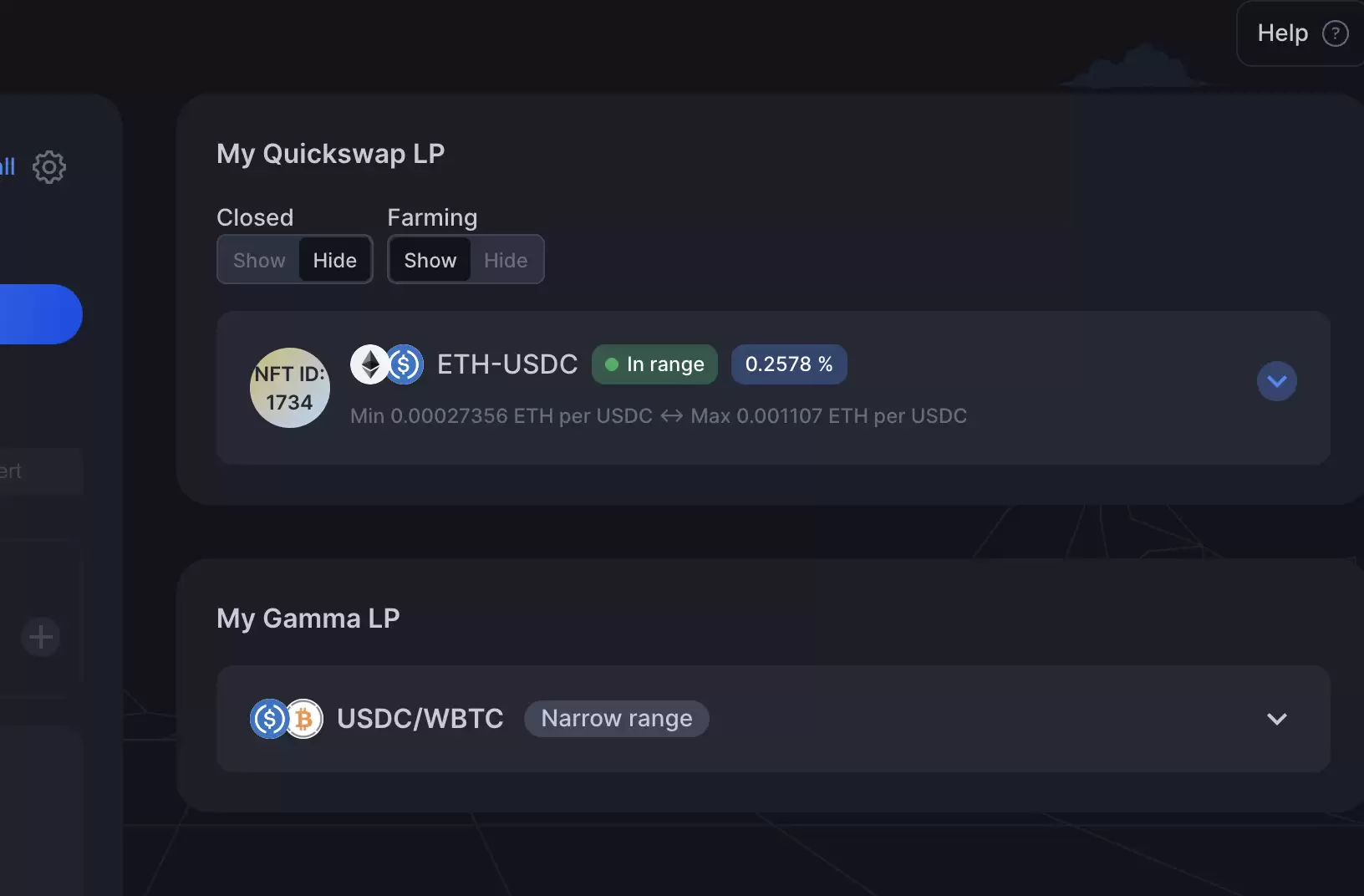
Task: Click the ETH-USDC pair name
Action: tap(507, 364)
